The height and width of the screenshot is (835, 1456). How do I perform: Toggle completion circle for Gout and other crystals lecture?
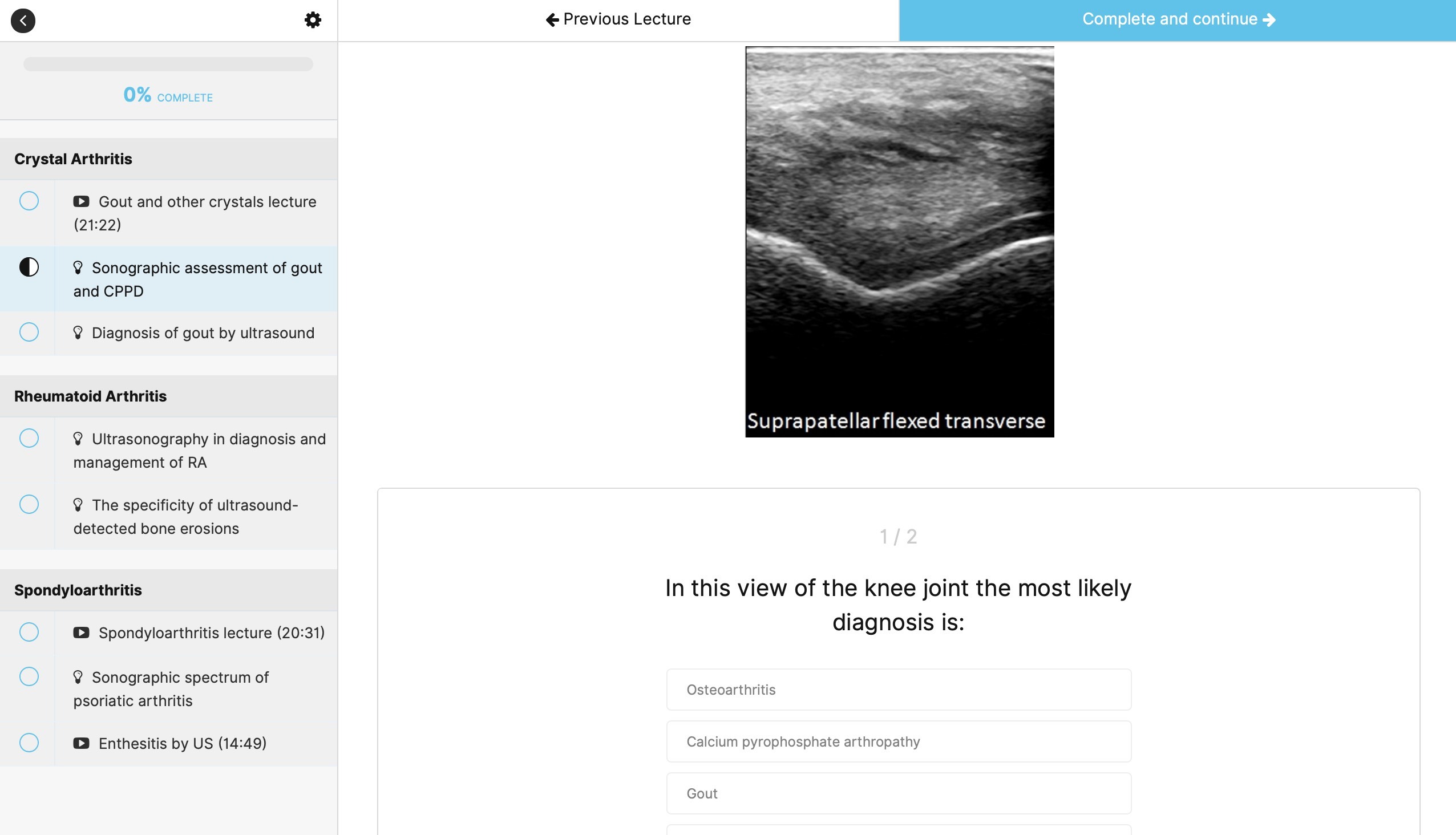coord(29,201)
